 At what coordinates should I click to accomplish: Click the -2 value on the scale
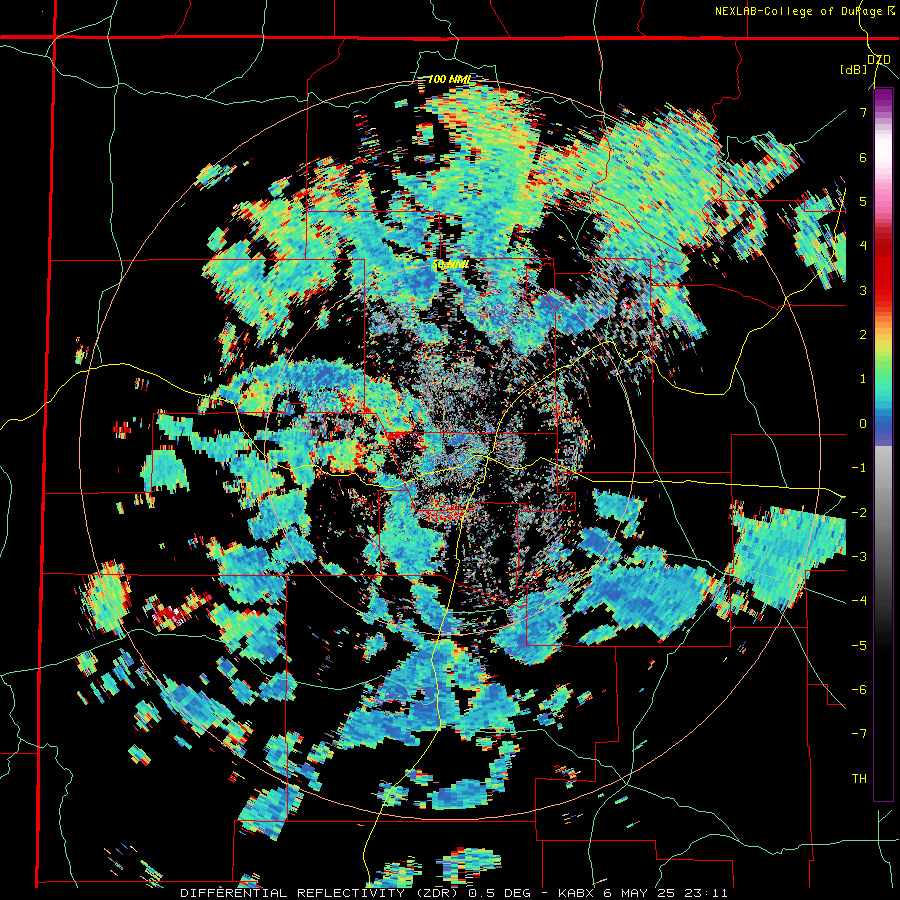(859, 512)
